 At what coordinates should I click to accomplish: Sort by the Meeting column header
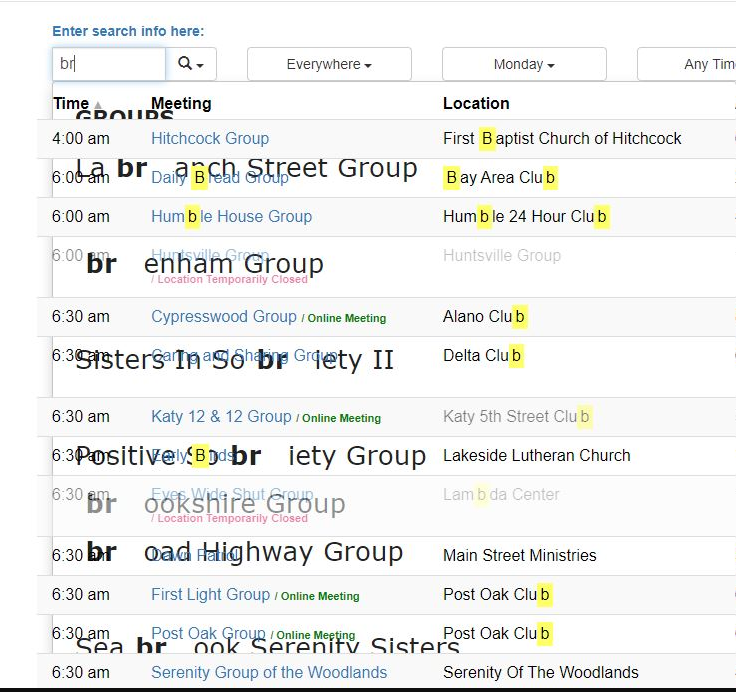pyautogui.click(x=181, y=103)
